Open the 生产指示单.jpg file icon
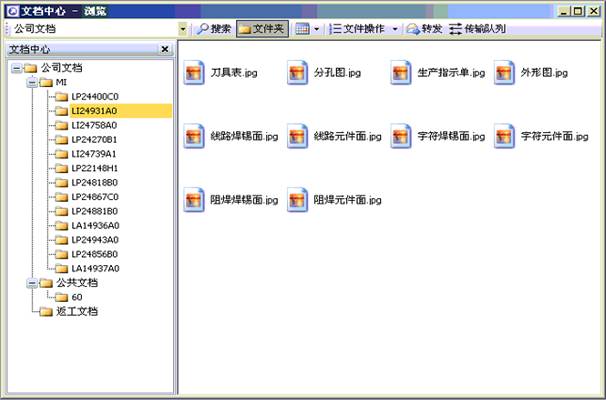 [x=401, y=72]
